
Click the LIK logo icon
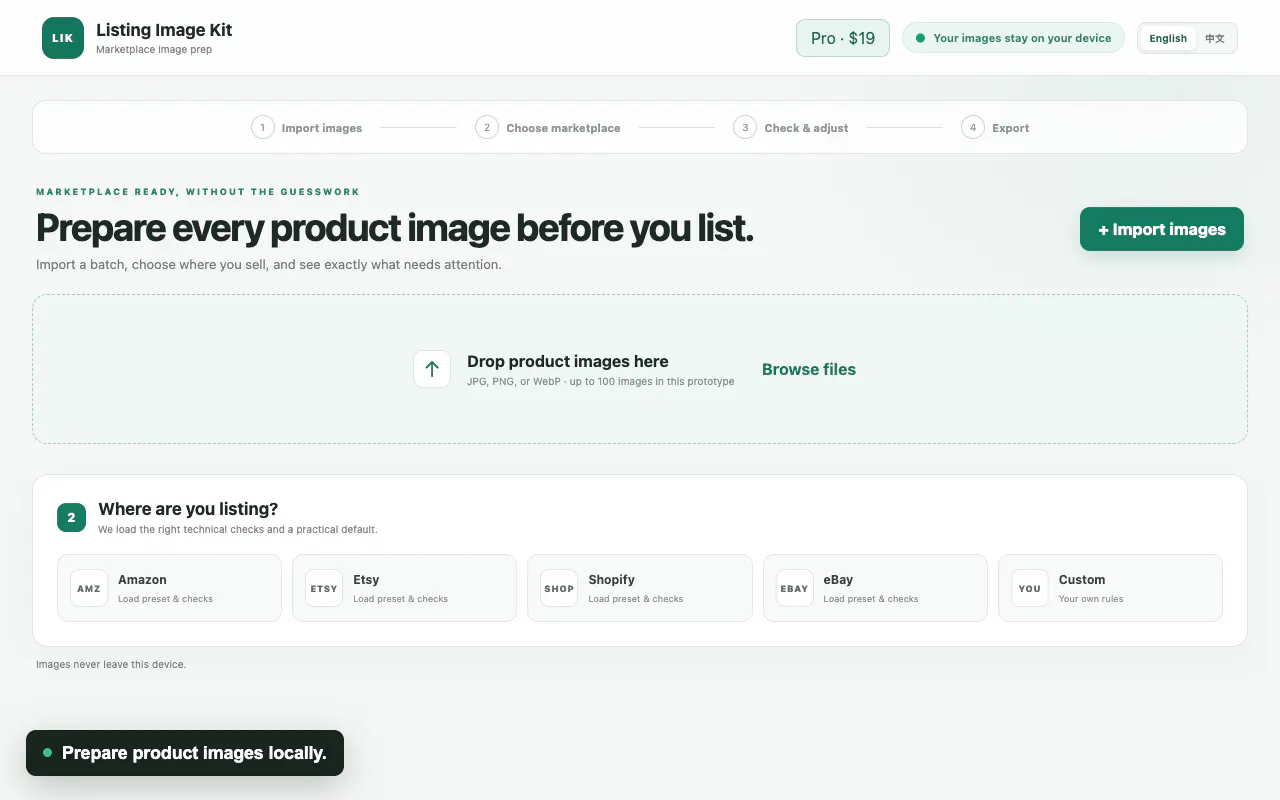63,38
